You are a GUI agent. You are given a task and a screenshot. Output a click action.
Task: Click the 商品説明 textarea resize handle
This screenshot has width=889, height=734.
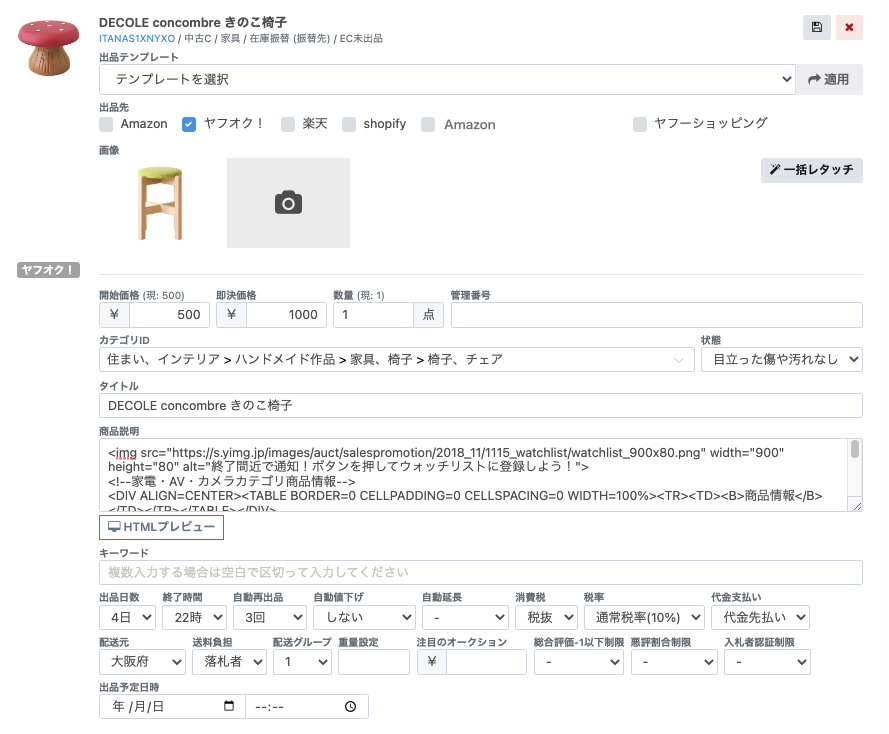(x=857, y=506)
